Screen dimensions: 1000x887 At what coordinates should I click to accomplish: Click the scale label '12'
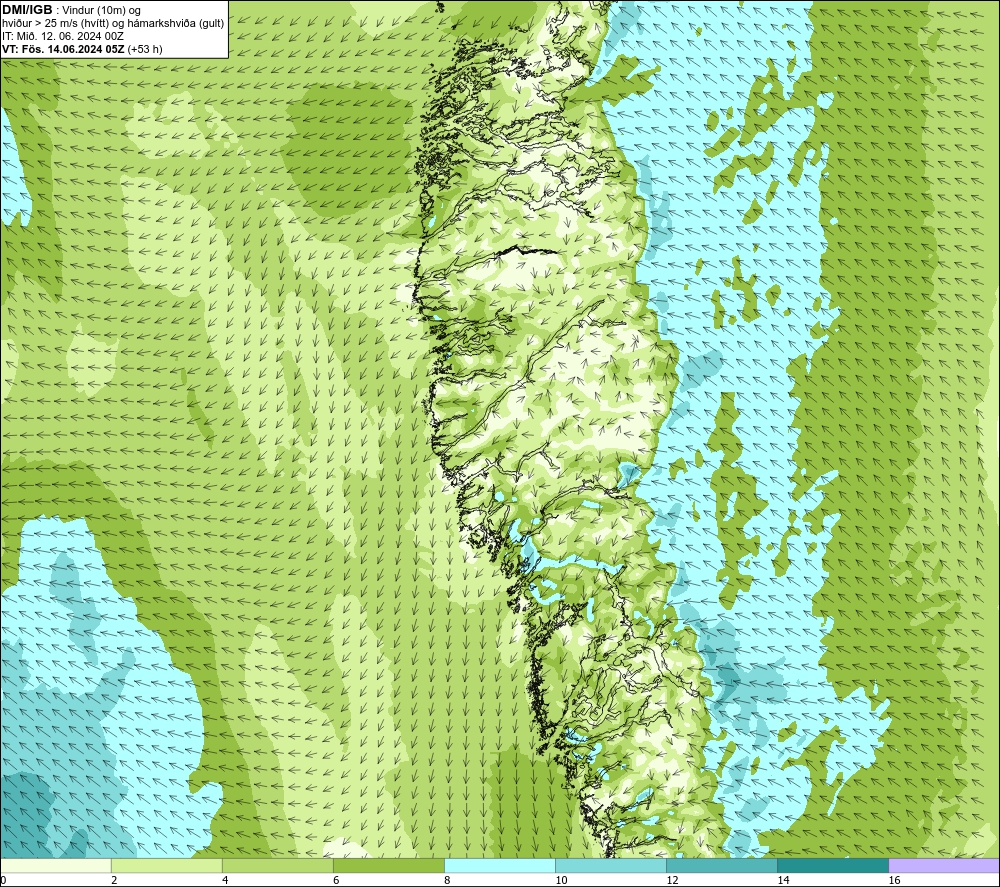click(x=672, y=880)
